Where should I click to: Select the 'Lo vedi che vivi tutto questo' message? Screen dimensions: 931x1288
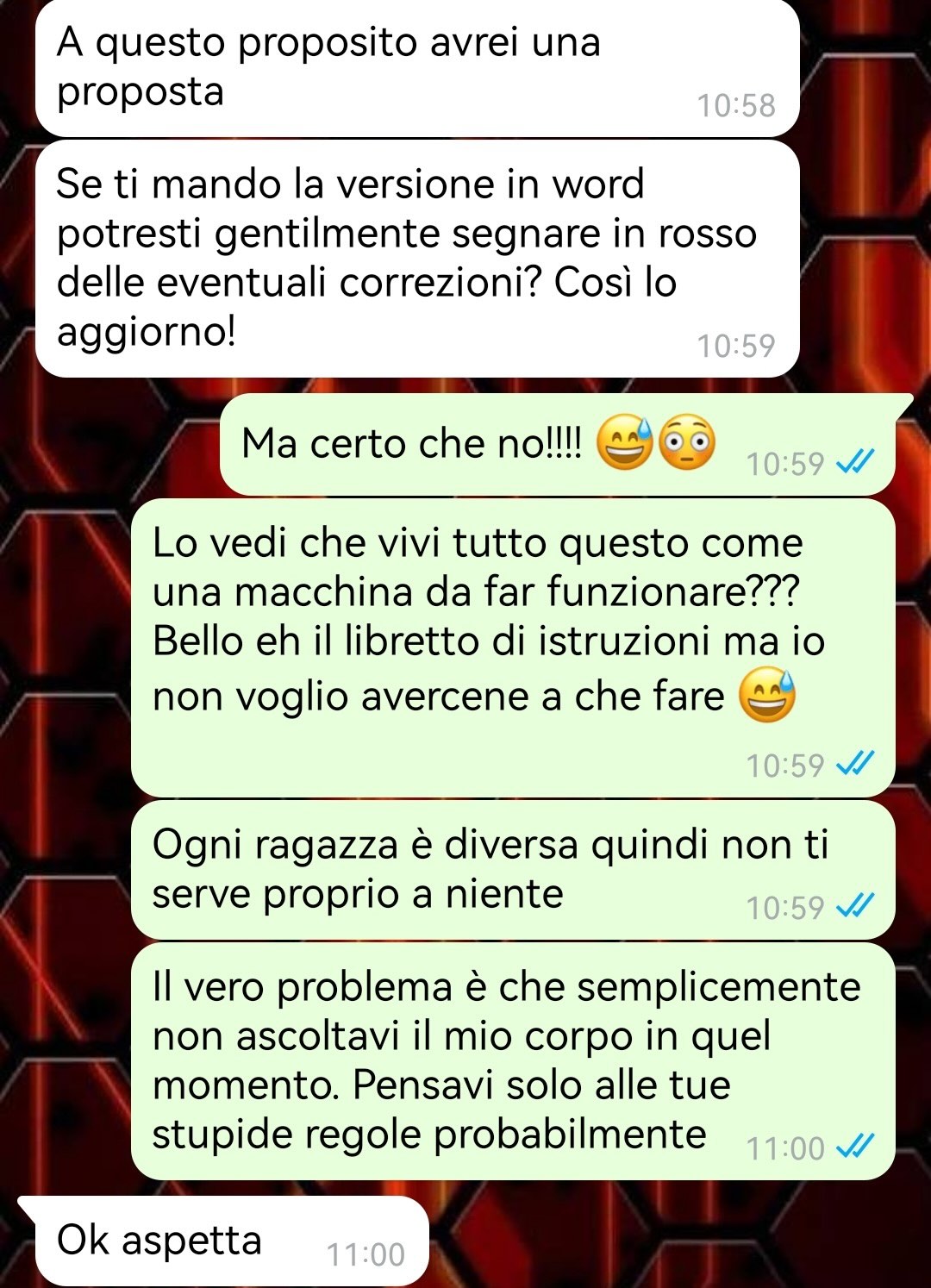(513, 648)
